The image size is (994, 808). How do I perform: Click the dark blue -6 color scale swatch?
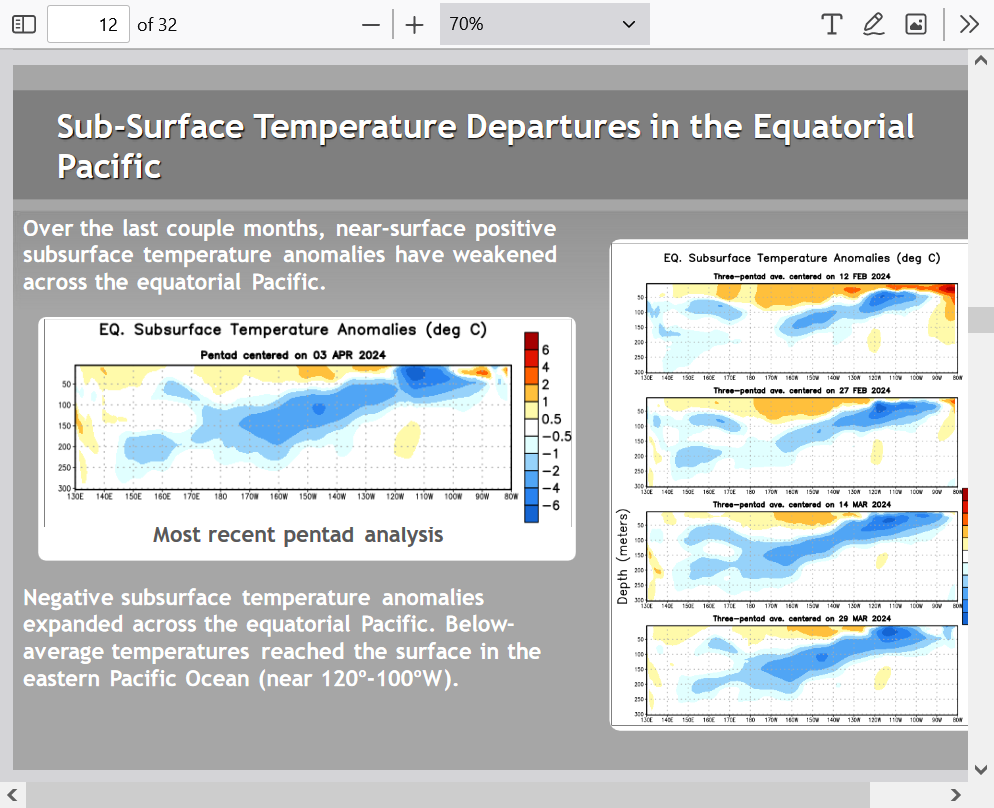click(x=531, y=513)
